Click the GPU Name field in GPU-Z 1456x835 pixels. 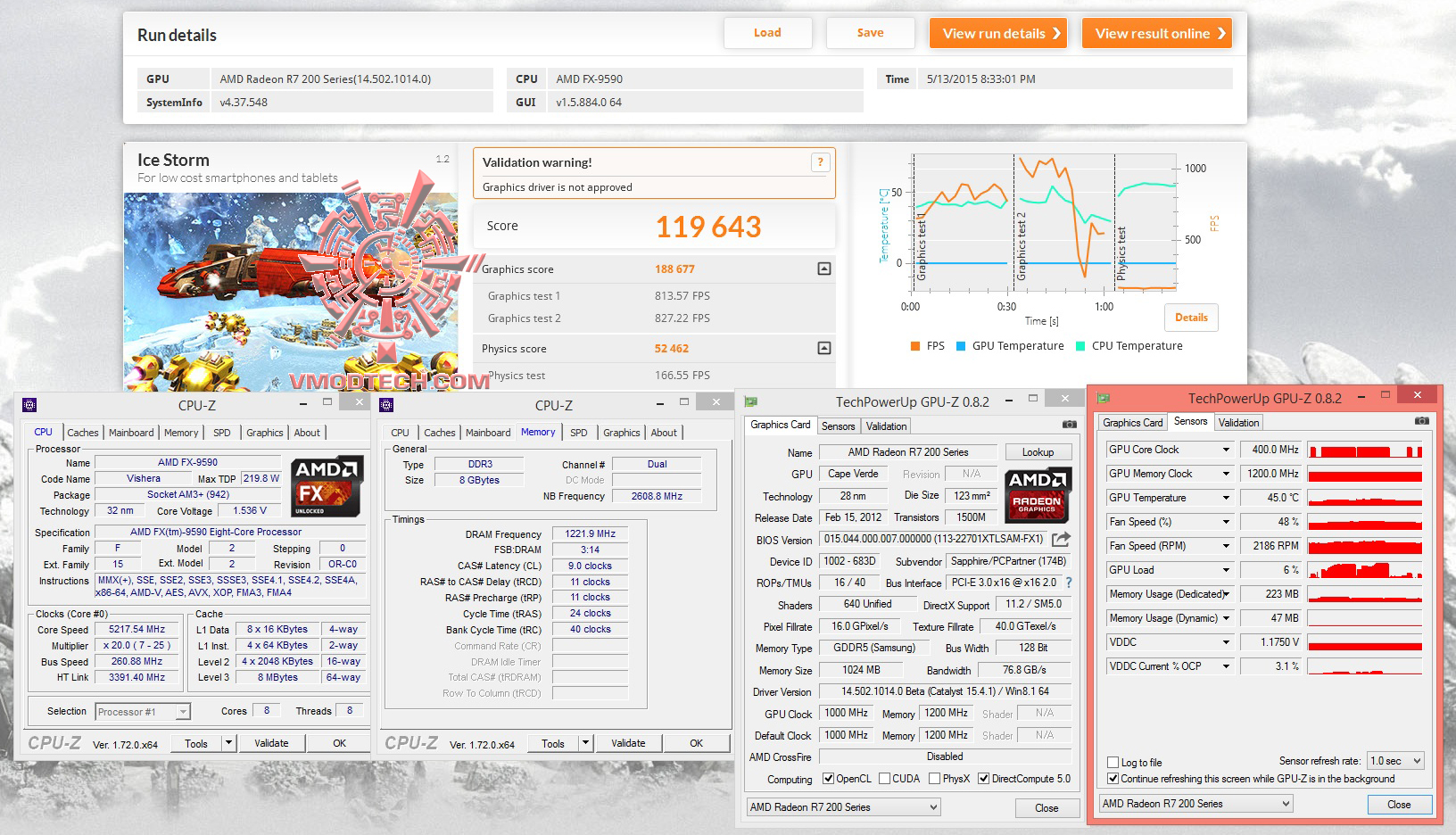[x=907, y=452]
